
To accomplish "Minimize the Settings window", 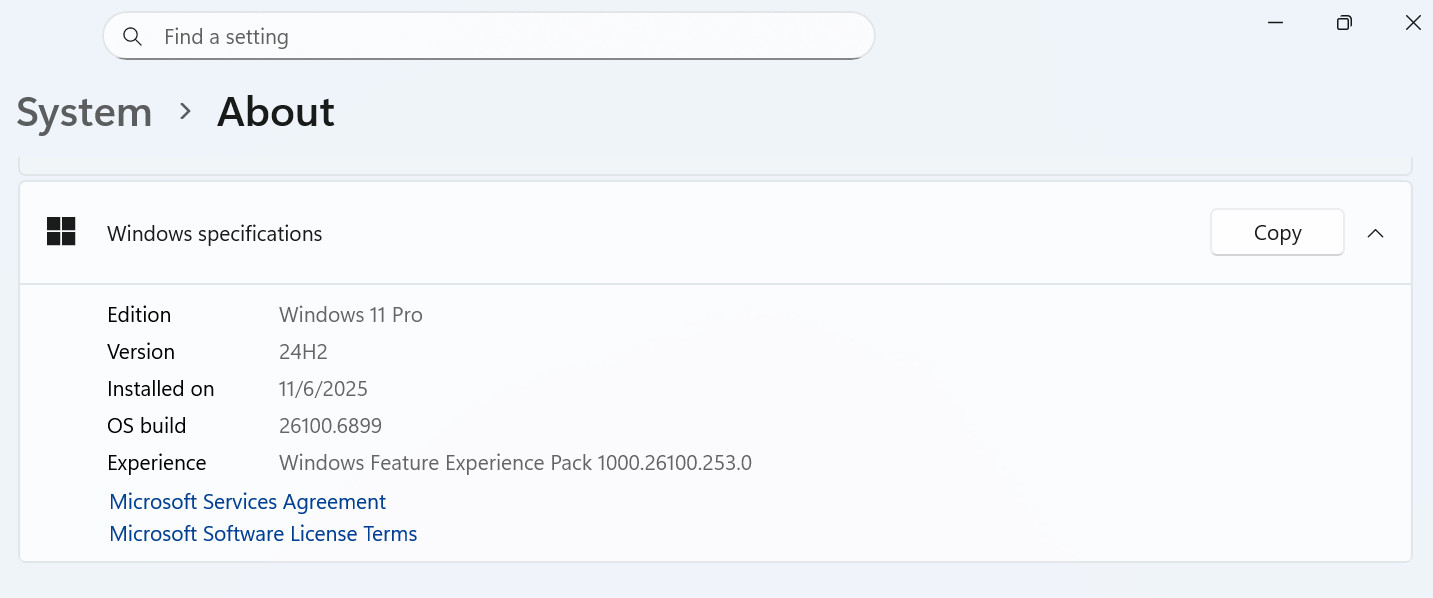I will pyautogui.click(x=1275, y=23).
